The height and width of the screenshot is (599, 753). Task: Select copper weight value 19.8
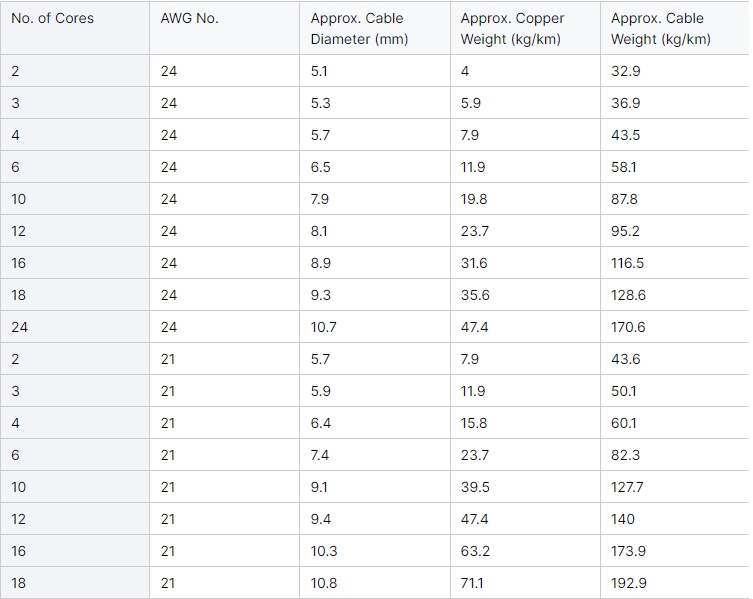(474, 199)
